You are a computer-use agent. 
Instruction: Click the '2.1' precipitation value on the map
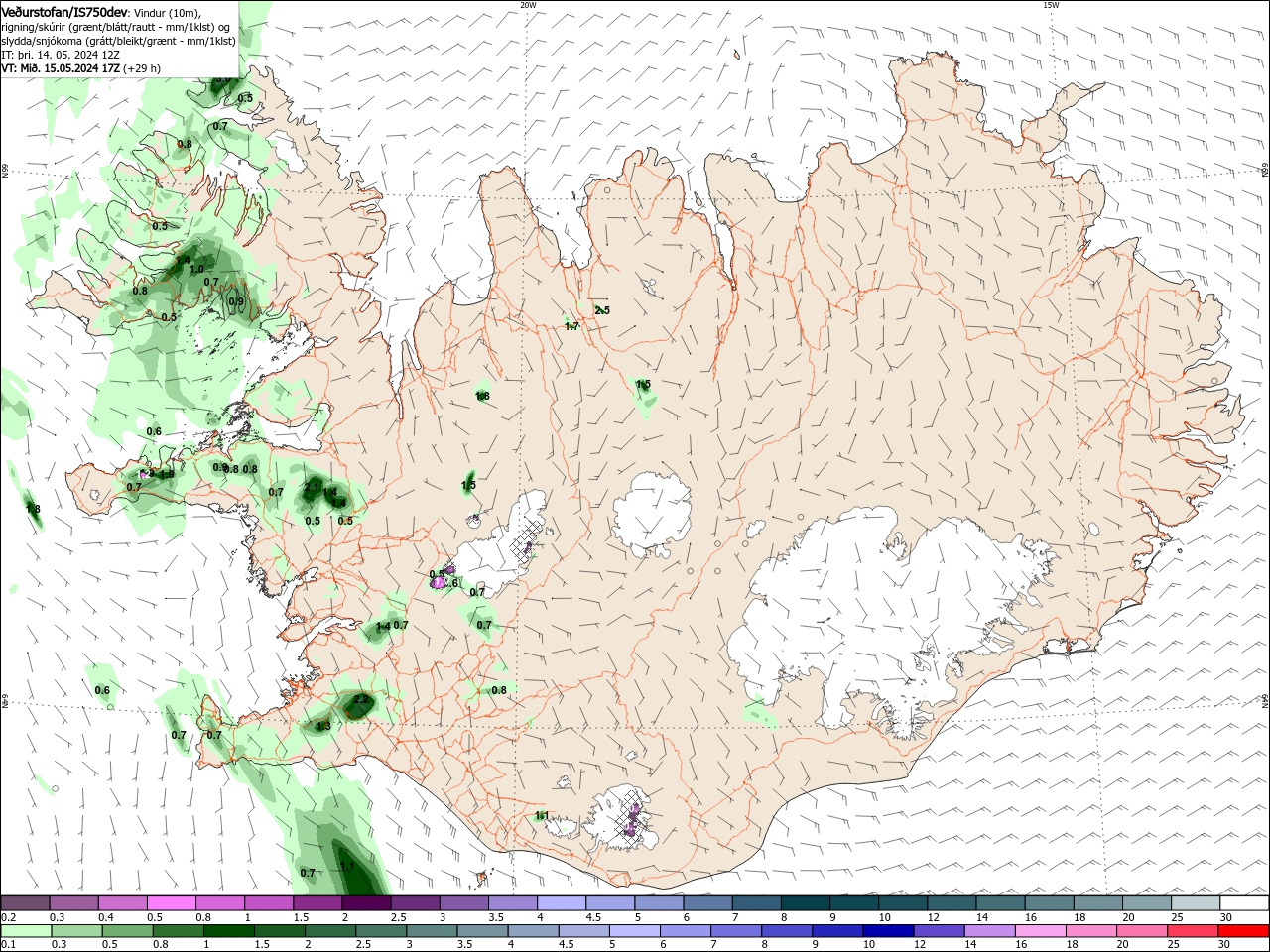(x=312, y=487)
